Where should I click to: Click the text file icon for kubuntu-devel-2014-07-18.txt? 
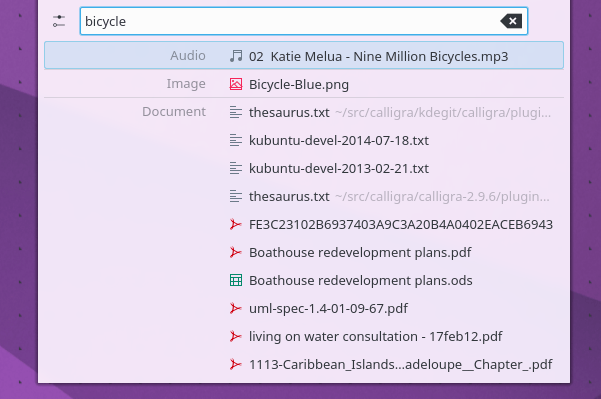click(x=236, y=140)
